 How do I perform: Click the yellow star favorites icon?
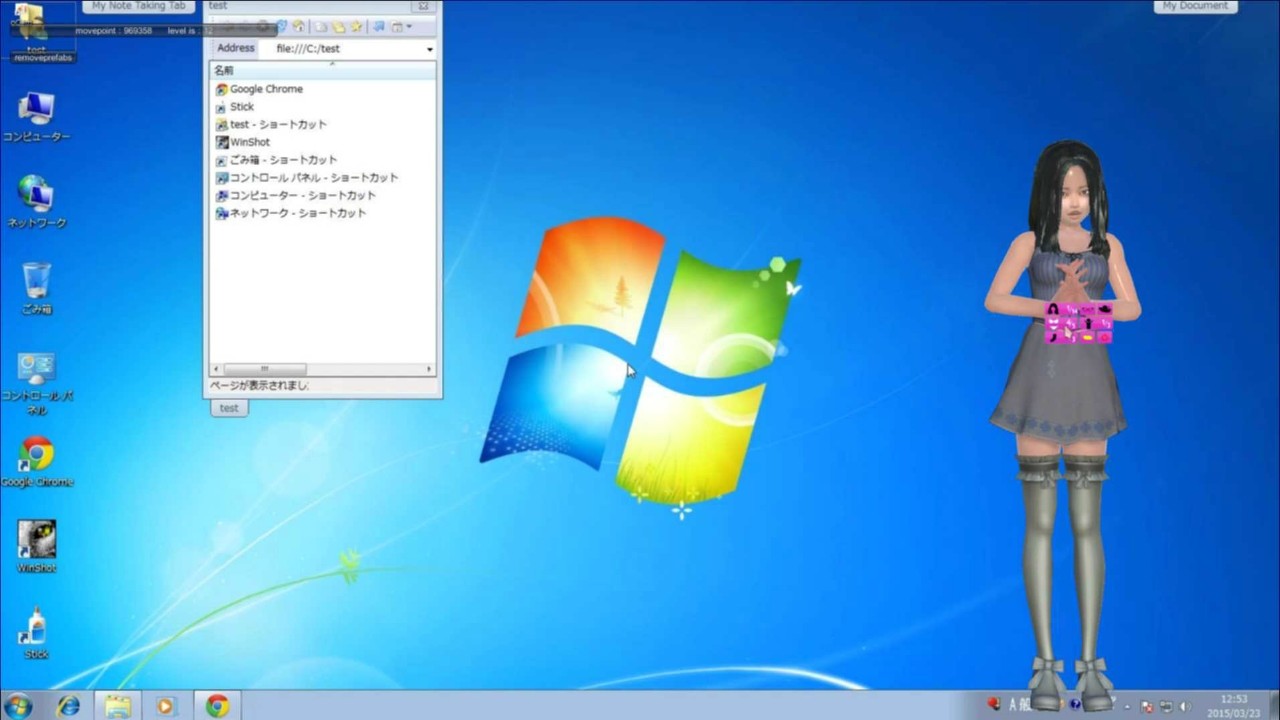click(356, 27)
